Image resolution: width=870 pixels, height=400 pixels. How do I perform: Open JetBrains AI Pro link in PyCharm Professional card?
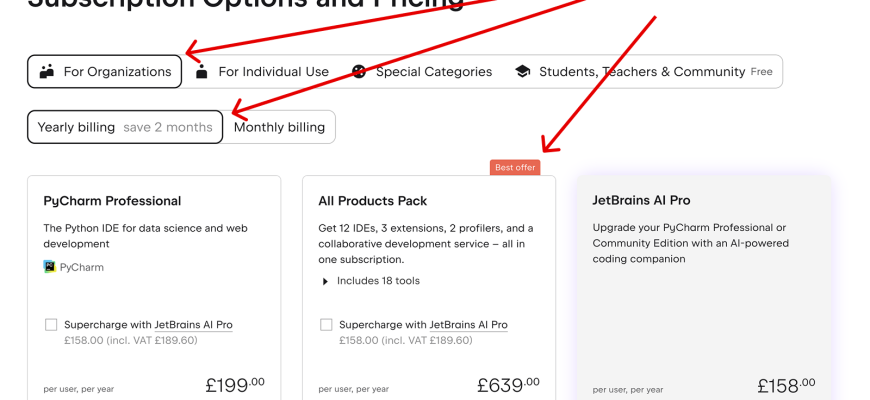(x=193, y=325)
